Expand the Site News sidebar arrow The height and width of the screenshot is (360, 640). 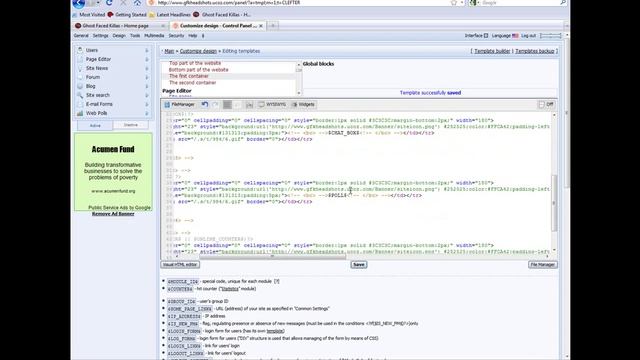pos(147,68)
